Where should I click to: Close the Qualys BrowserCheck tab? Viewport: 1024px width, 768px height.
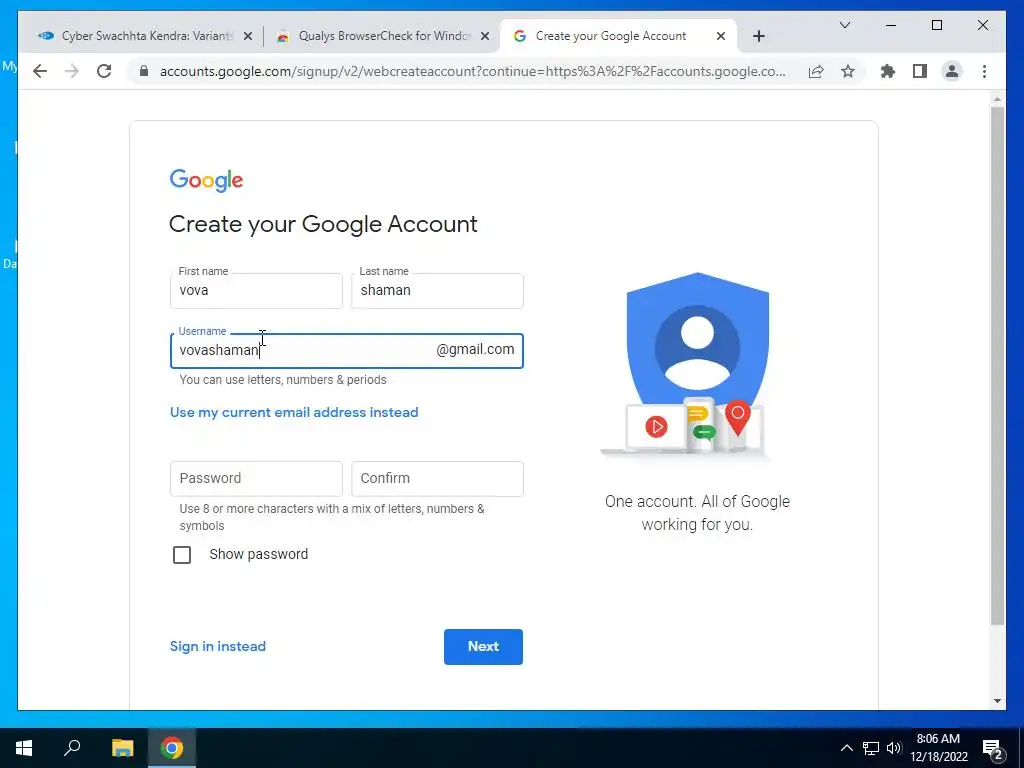[x=485, y=37]
